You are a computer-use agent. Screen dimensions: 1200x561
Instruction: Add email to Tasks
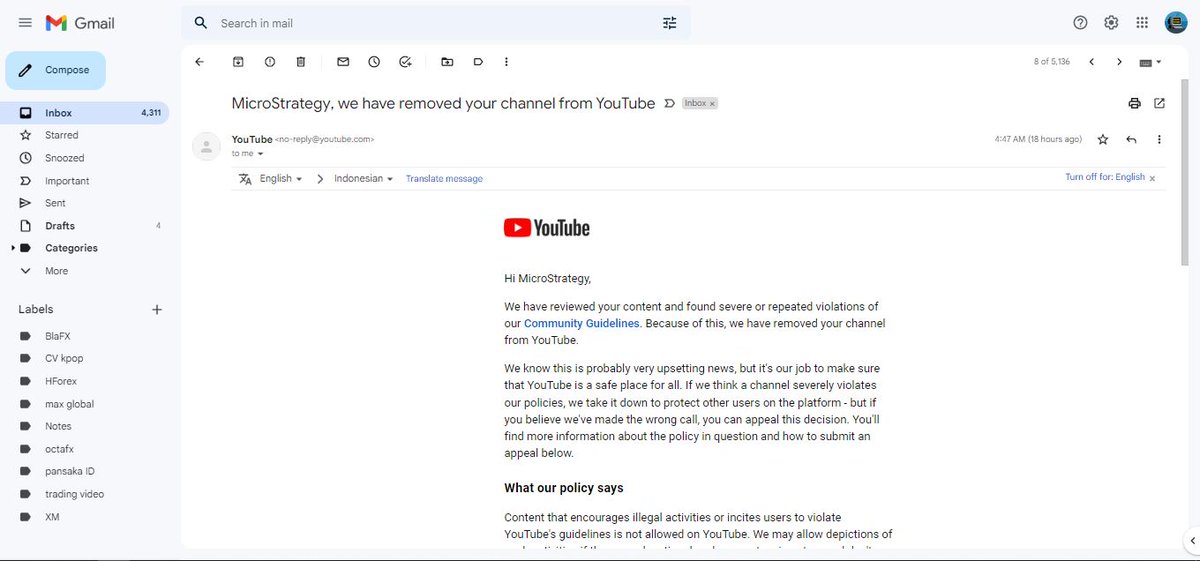(x=405, y=61)
